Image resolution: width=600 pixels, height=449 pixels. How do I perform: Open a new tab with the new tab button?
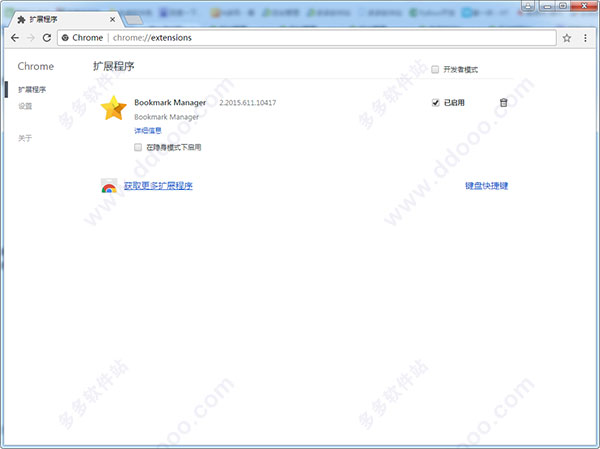coord(134,20)
